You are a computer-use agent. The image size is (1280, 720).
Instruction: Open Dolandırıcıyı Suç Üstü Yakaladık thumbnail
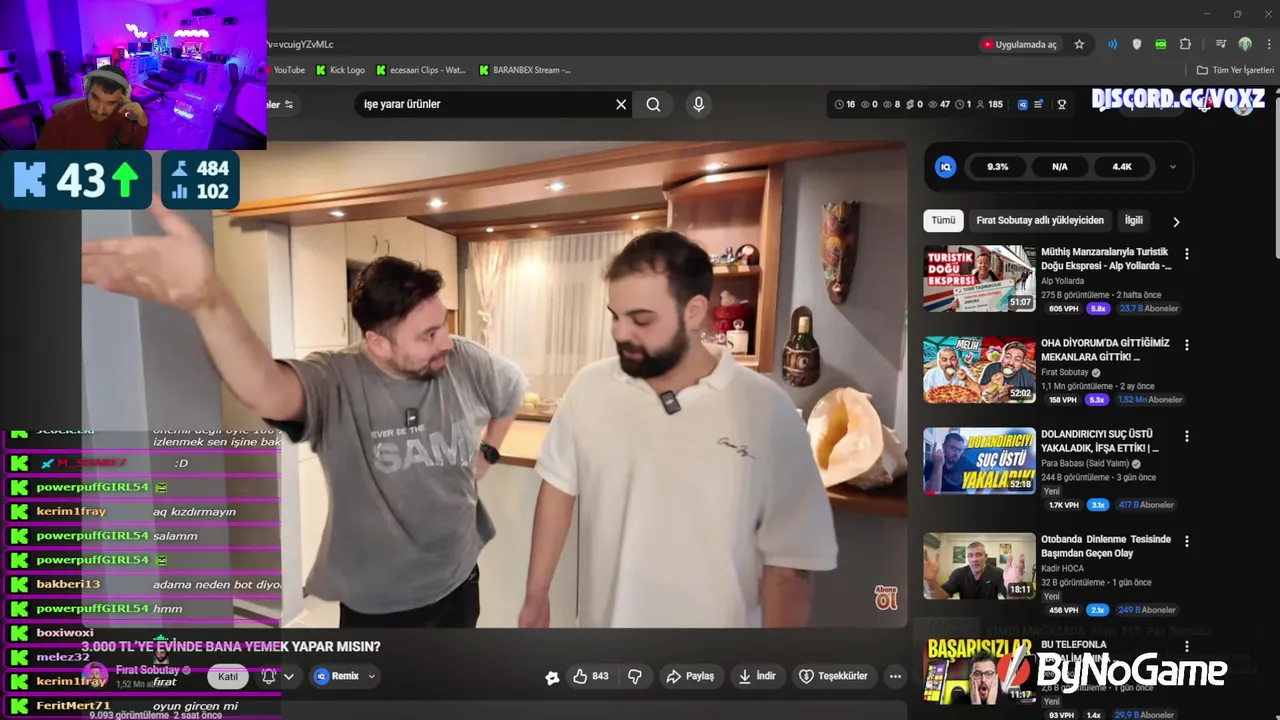pyautogui.click(x=979, y=461)
